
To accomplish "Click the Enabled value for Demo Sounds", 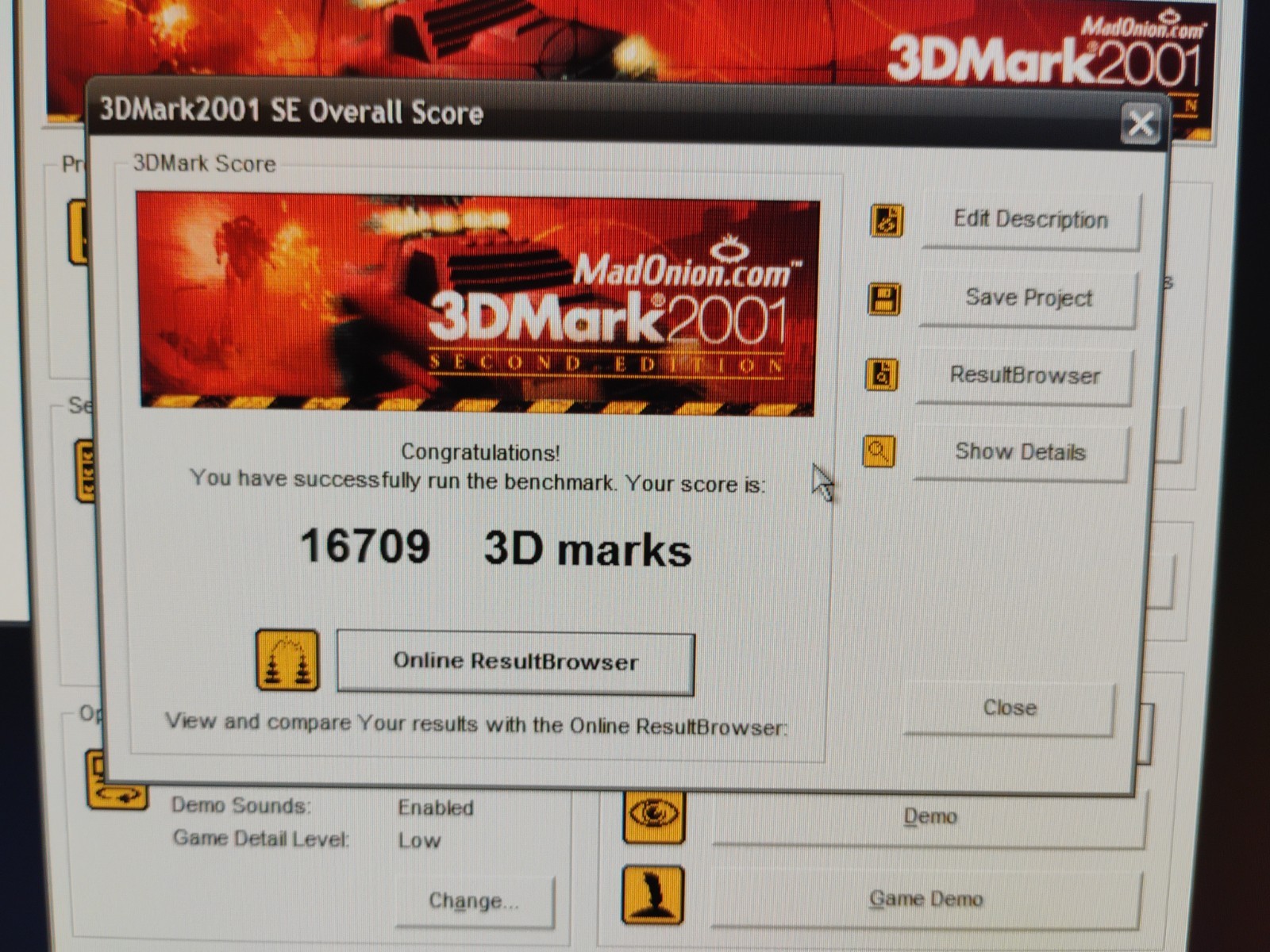I will [436, 808].
